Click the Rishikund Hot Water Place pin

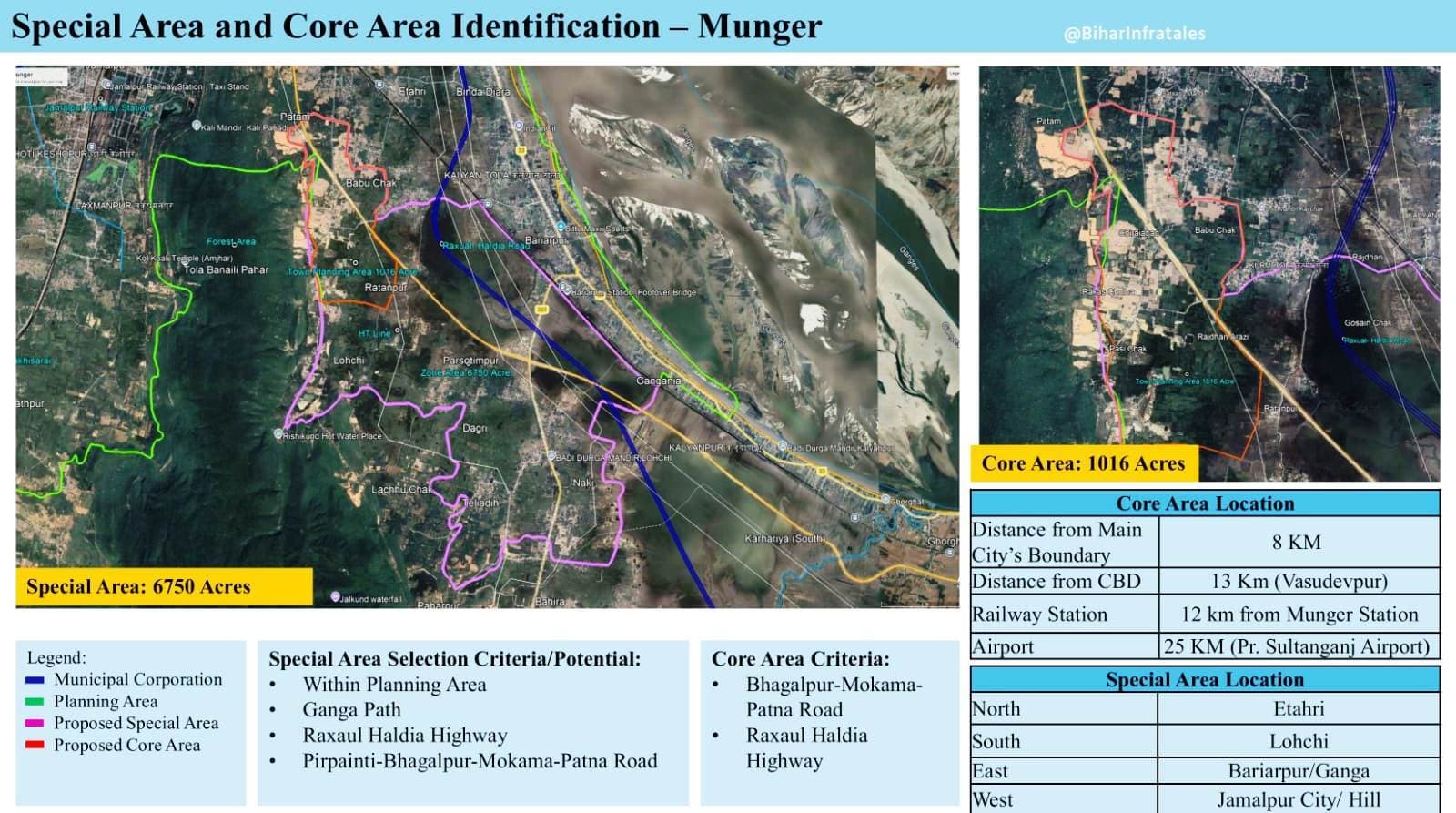tap(278, 435)
